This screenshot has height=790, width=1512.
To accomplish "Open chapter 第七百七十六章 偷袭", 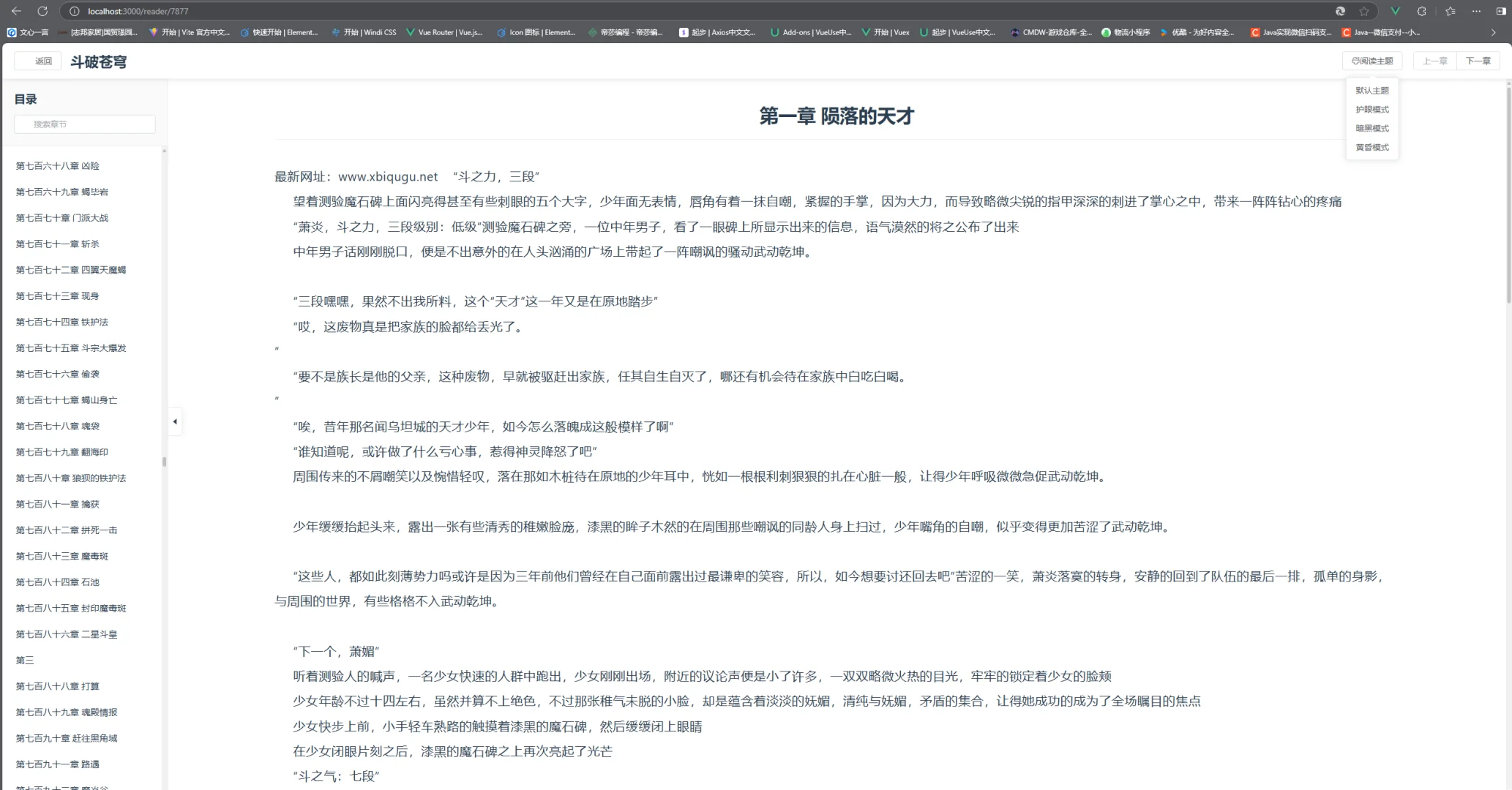I will pos(58,374).
